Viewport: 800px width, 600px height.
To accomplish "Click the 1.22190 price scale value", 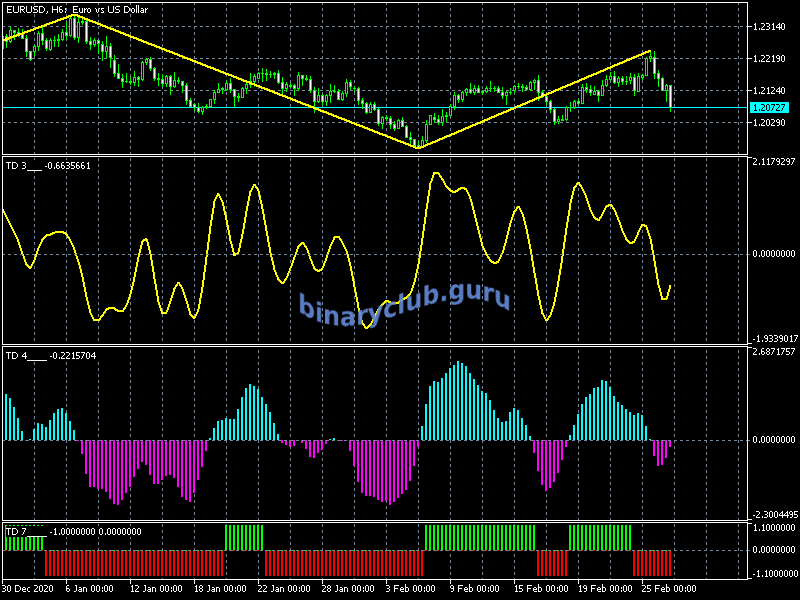I will pos(770,60).
